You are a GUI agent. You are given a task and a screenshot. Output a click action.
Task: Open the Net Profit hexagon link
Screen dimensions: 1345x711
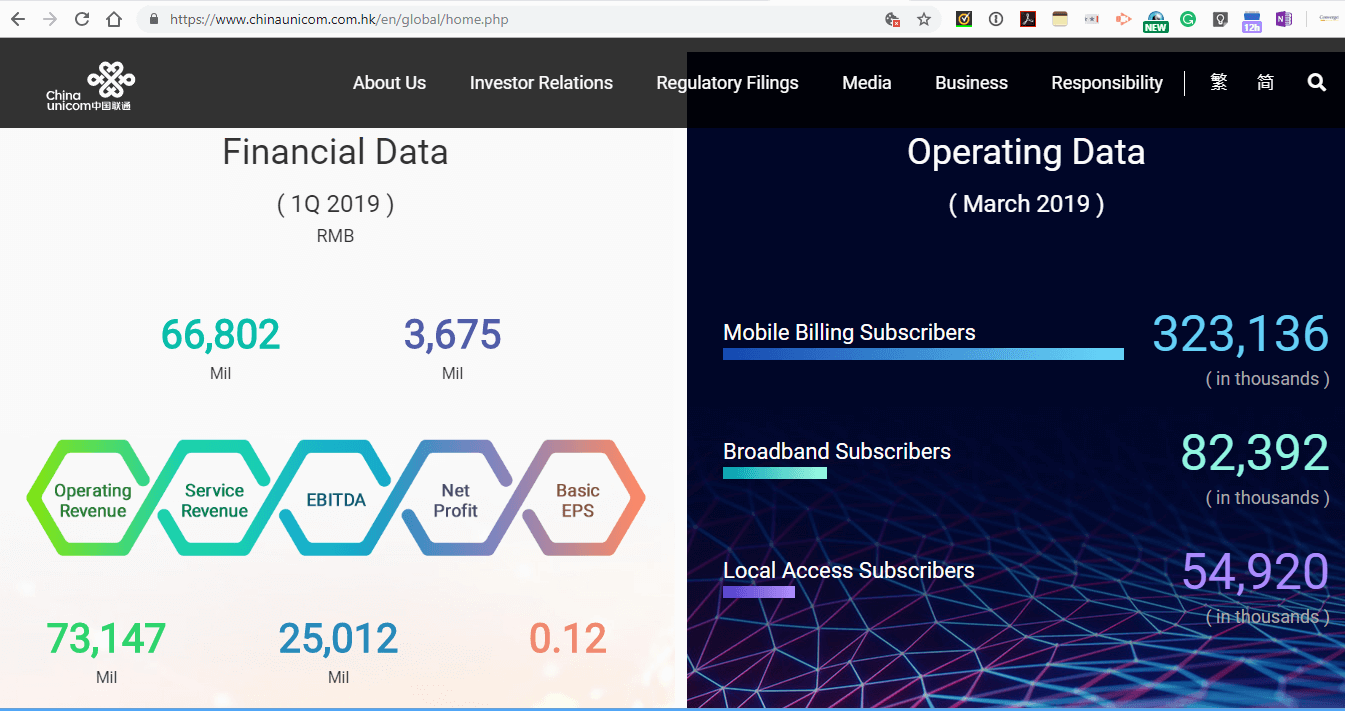click(456, 498)
